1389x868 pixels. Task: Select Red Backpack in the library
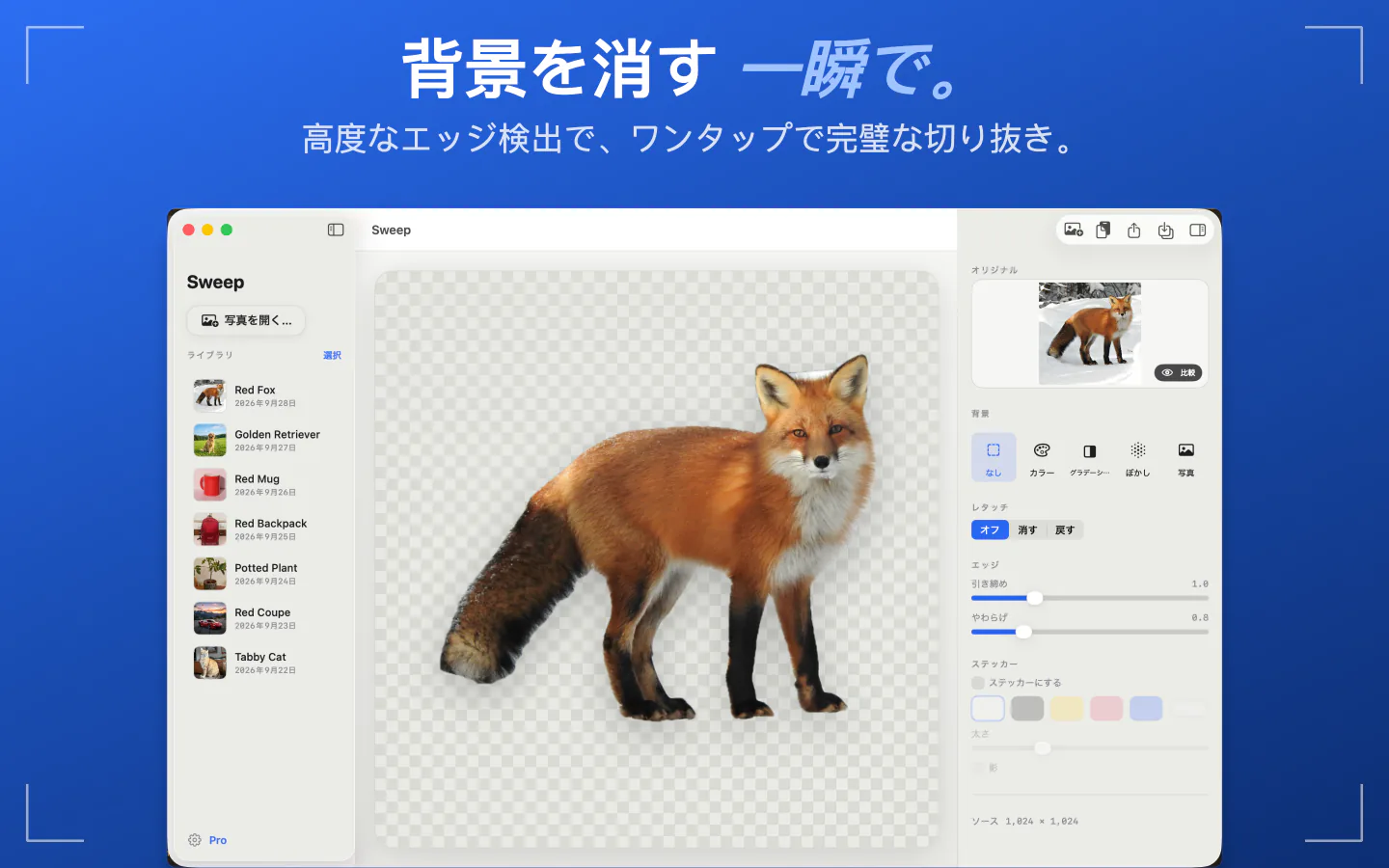pyautogui.click(x=264, y=529)
